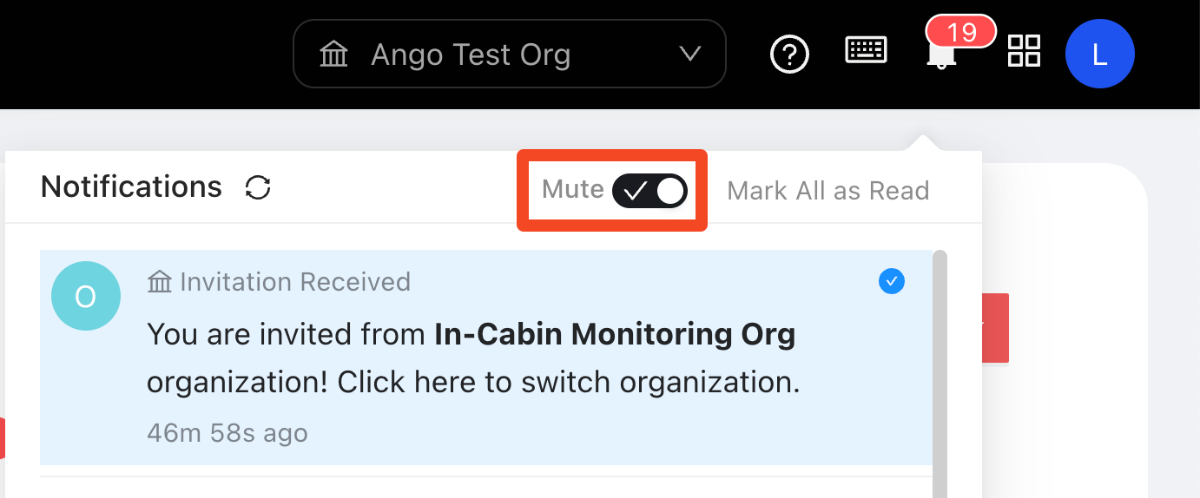Image resolution: width=1200 pixels, height=498 pixels.
Task: Click the building icon beside Invitation Received
Action: coord(159,283)
